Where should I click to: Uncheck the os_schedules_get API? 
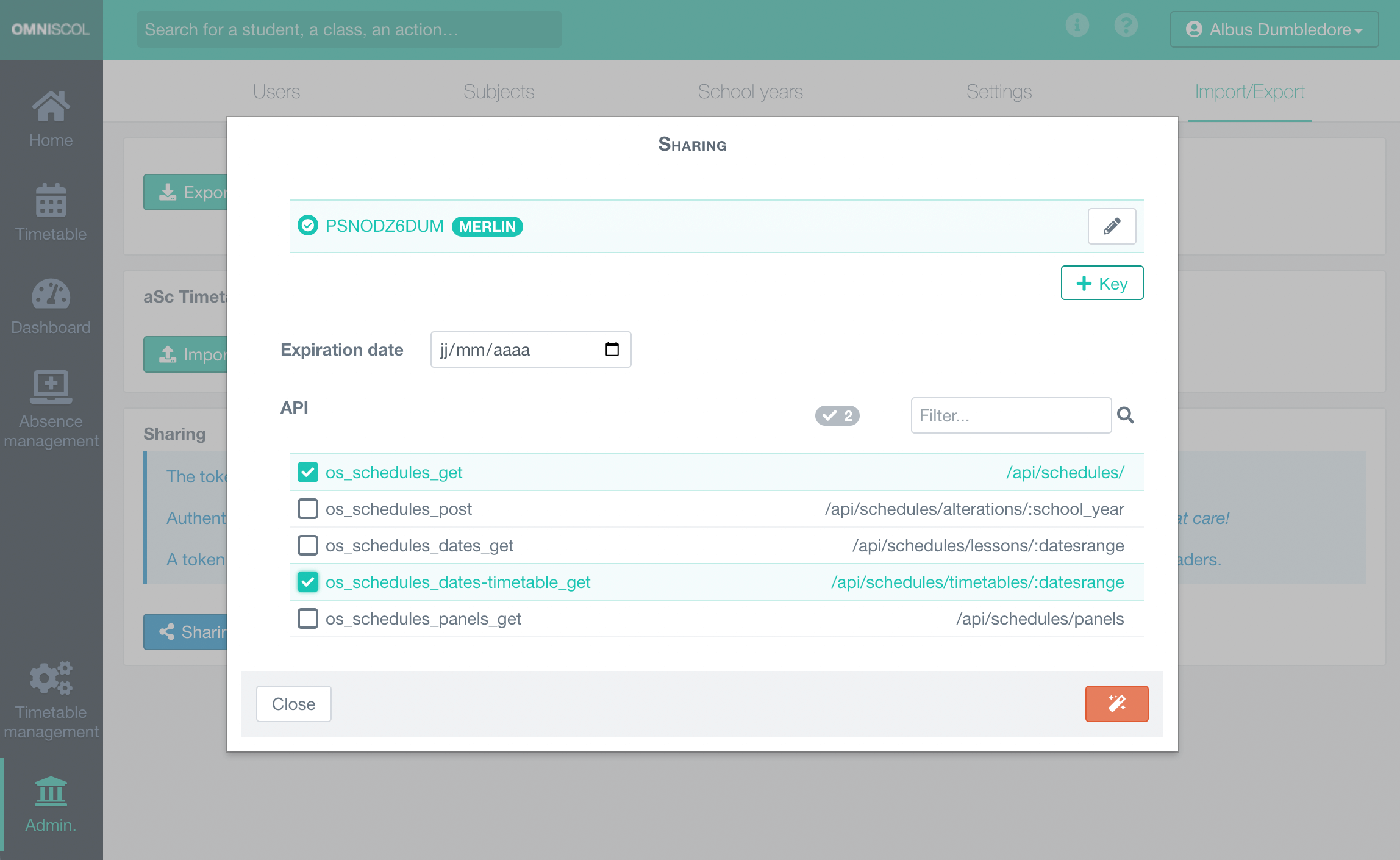tap(308, 471)
